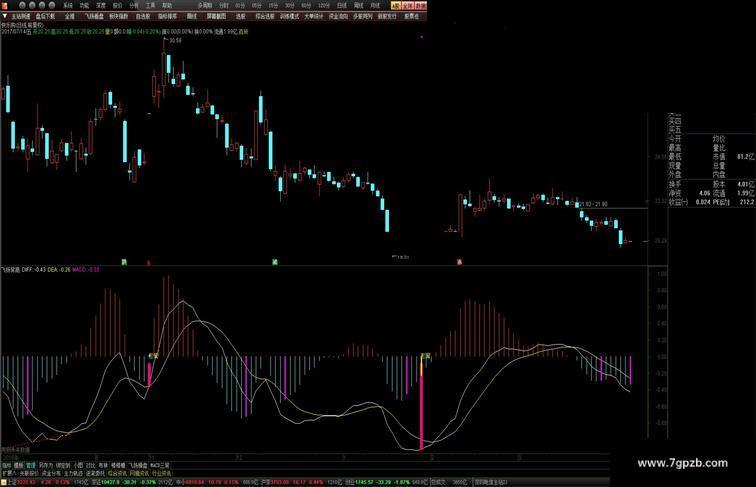This screenshot has width=756, height=487.
Task: Click the 21.62 - 21.00 price range label
Action: 593,204
